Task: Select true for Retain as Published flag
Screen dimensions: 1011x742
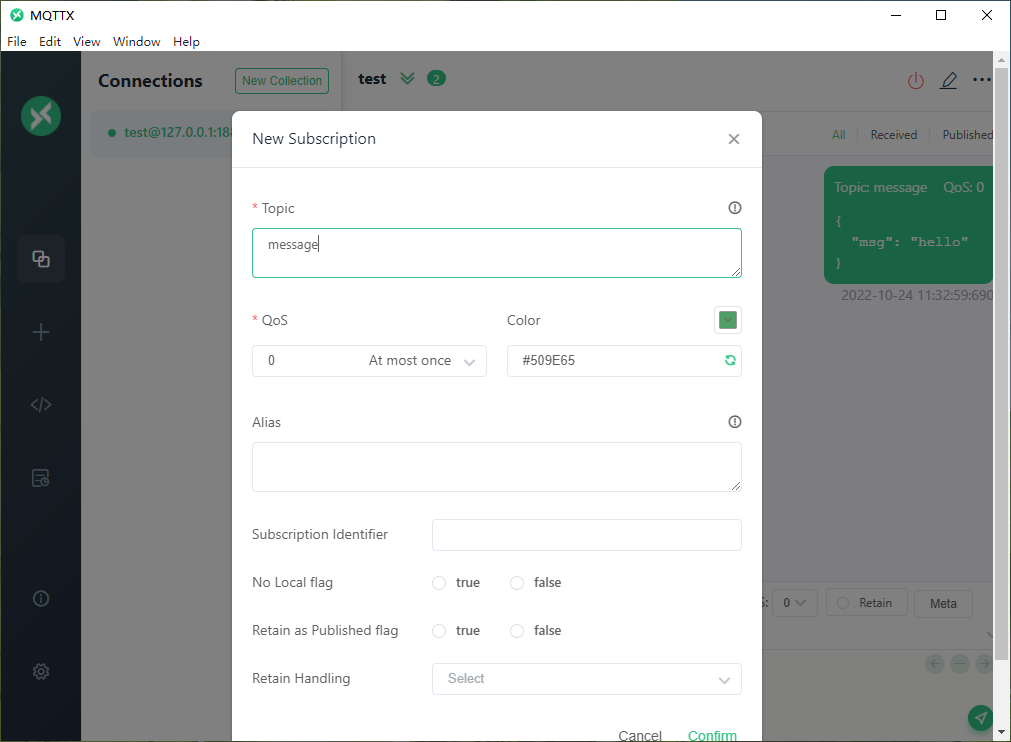Action: 439,631
